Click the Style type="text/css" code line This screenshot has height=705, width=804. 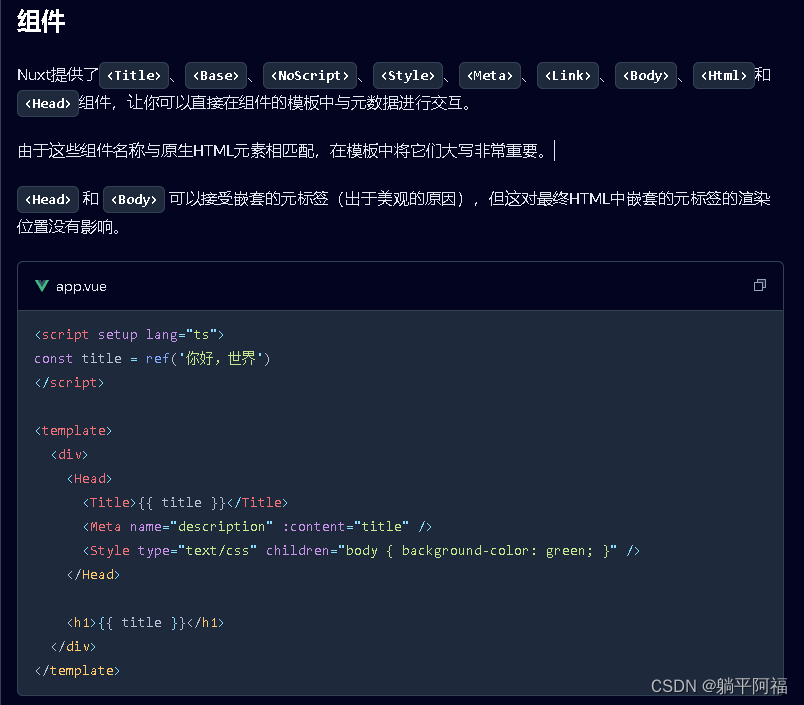361,551
